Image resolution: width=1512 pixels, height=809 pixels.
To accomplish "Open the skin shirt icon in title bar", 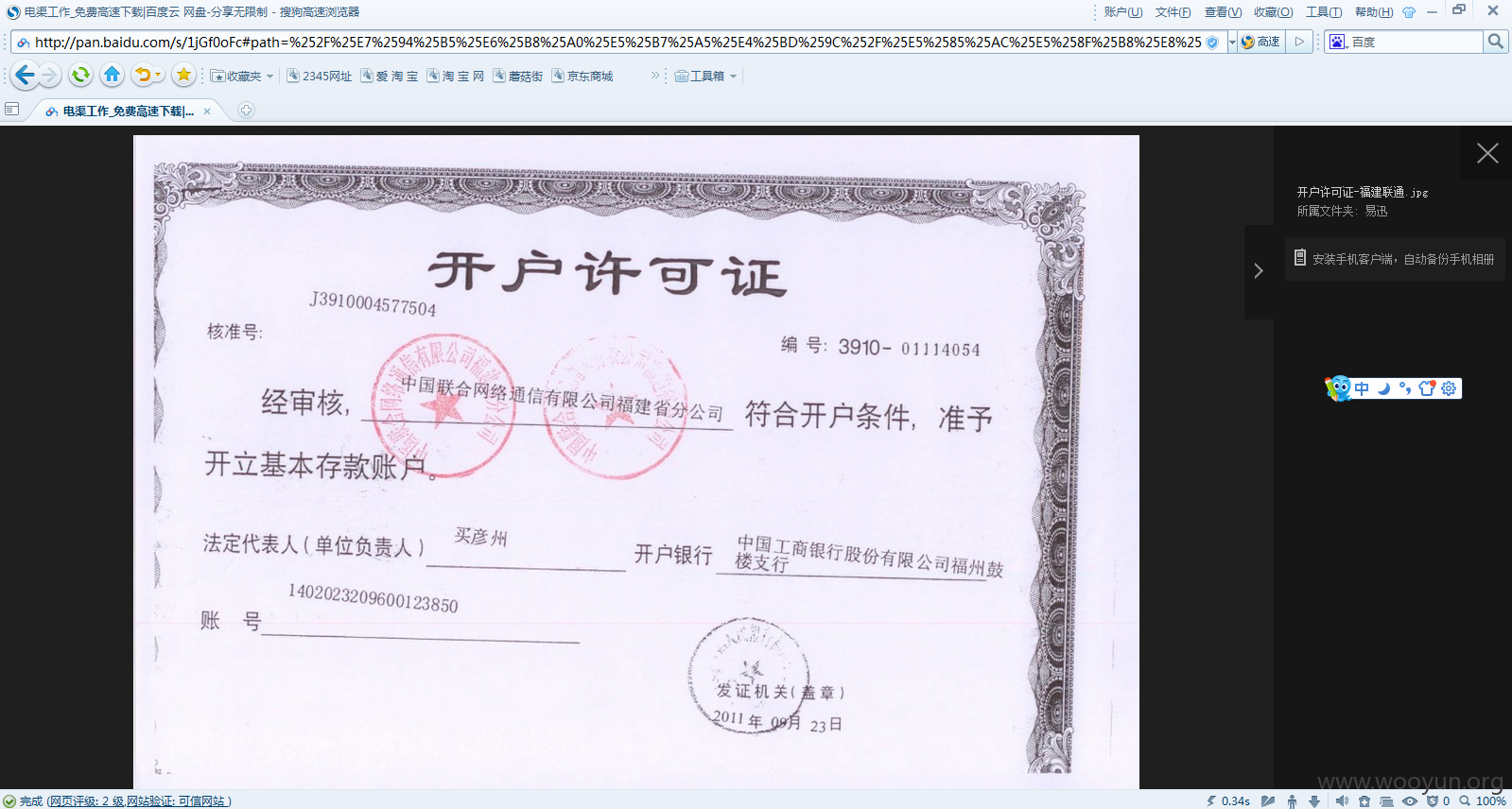I will [1409, 12].
